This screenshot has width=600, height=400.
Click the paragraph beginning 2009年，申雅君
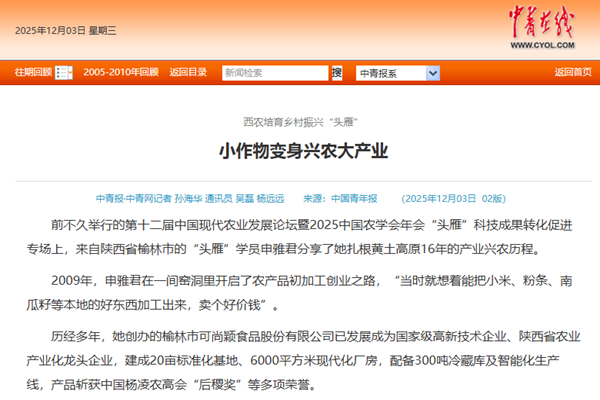coord(300,293)
